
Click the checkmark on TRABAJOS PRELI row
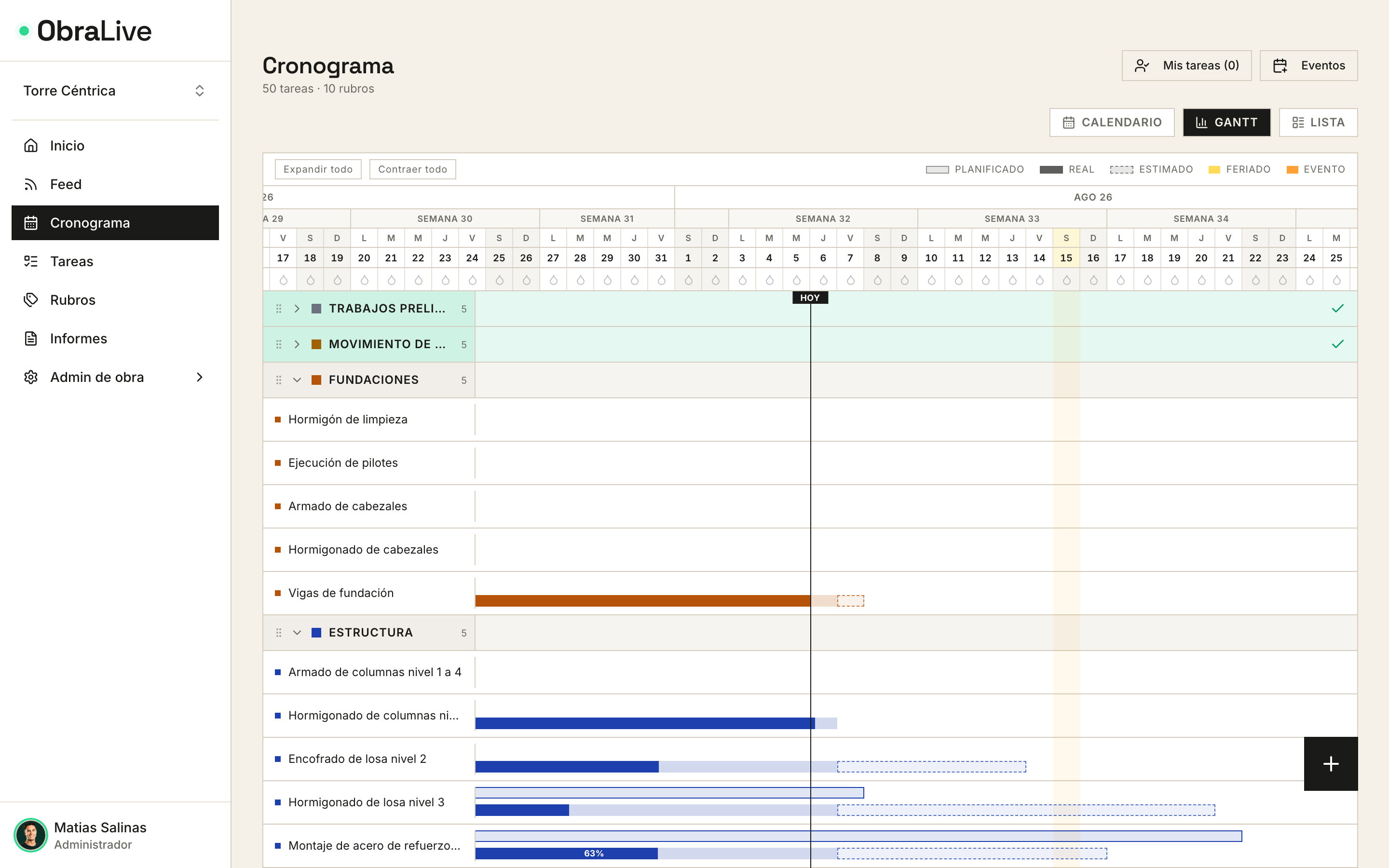[x=1337, y=309]
